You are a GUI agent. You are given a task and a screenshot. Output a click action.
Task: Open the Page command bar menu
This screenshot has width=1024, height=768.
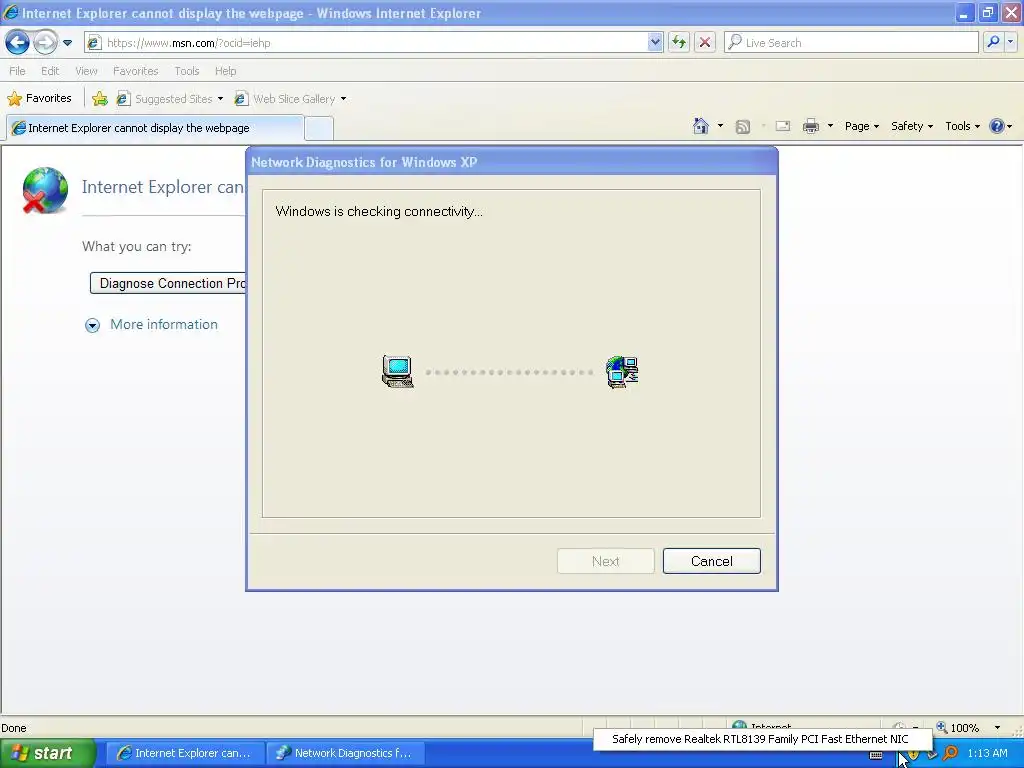pos(861,126)
